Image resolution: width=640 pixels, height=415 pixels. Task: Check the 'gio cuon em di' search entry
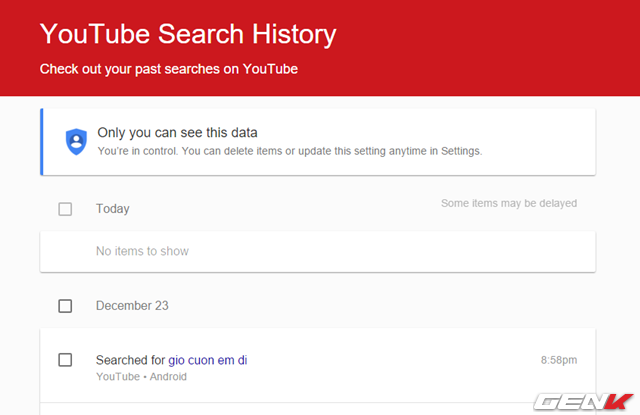[65, 360]
